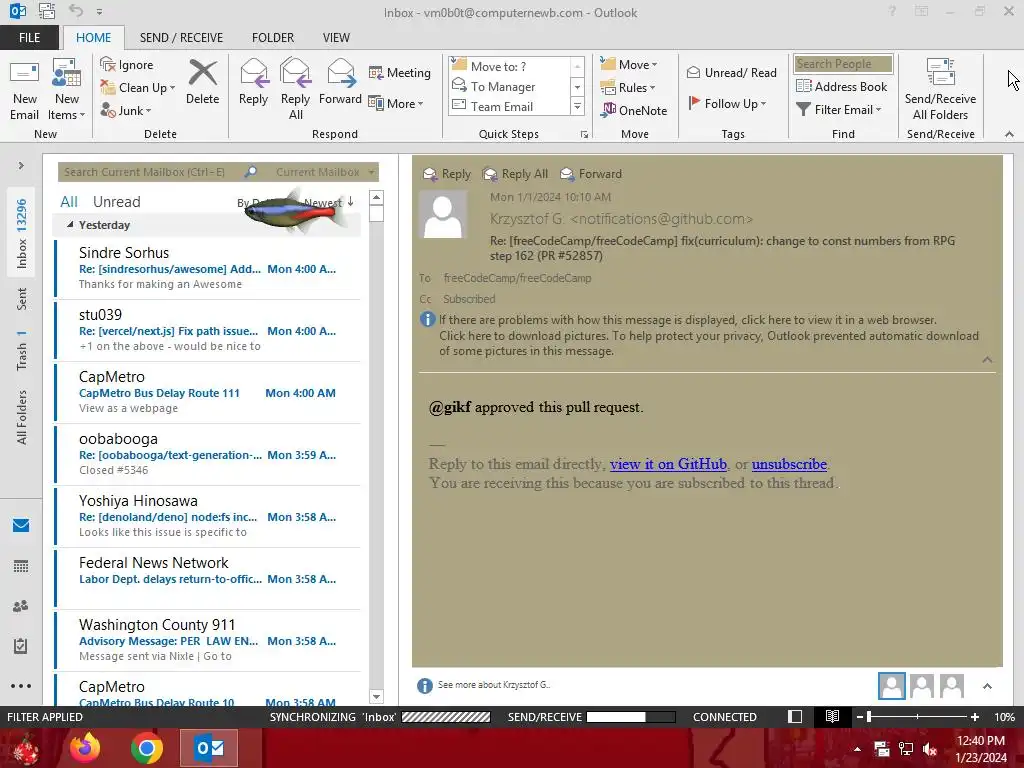Open Clean Up dropdown
Image resolution: width=1024 pixels, height=768 pixels.
click(138, 88)
